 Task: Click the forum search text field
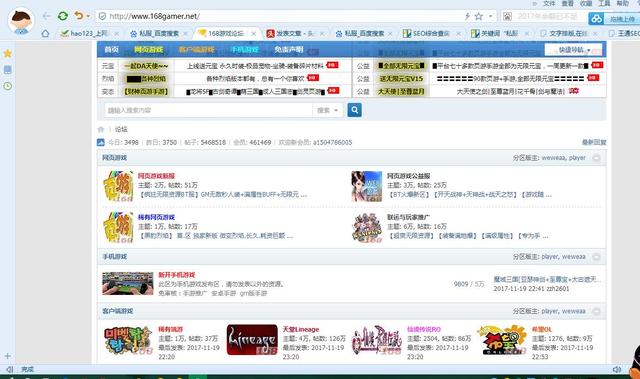208,110
